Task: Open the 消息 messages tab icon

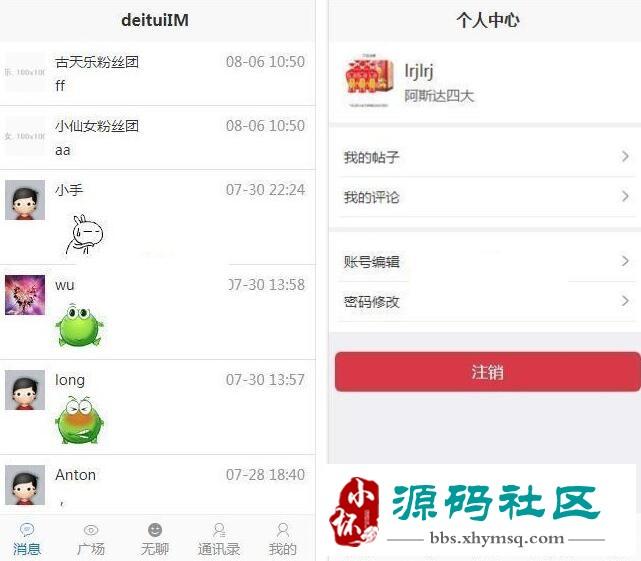Action: (x=27, y=530)
